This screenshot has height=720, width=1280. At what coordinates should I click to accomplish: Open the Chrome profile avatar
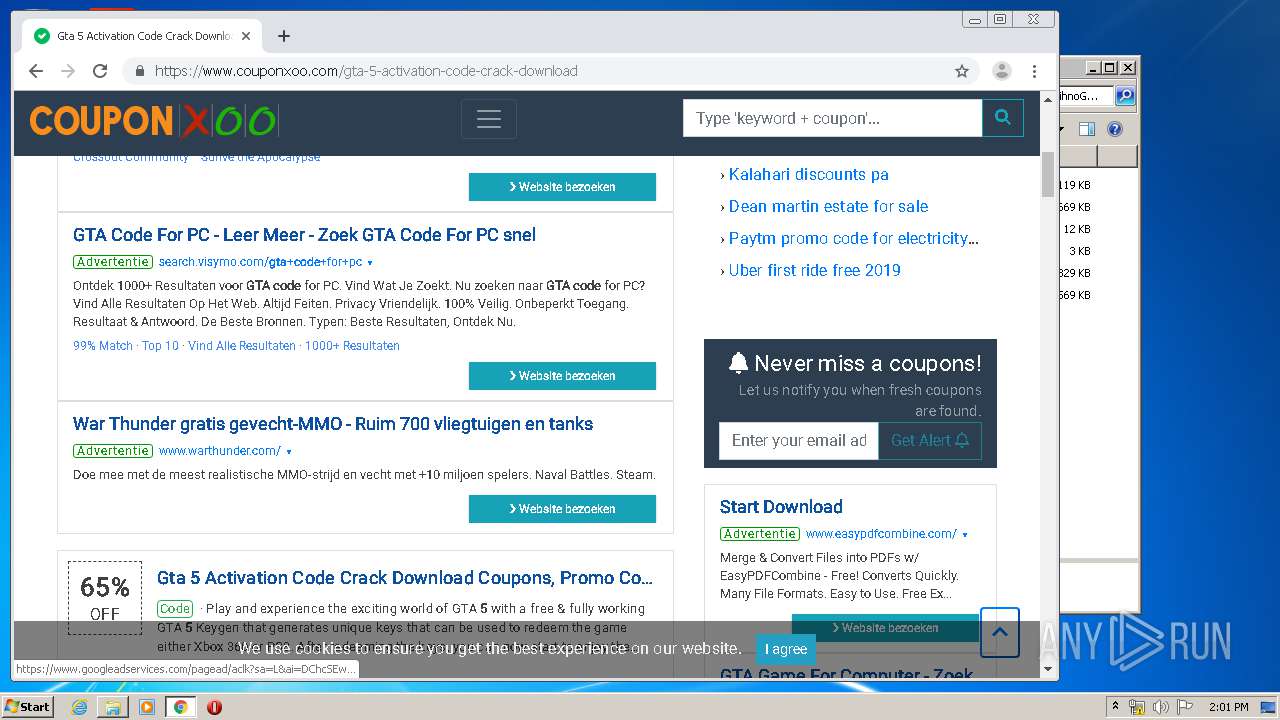[1001, 71]
